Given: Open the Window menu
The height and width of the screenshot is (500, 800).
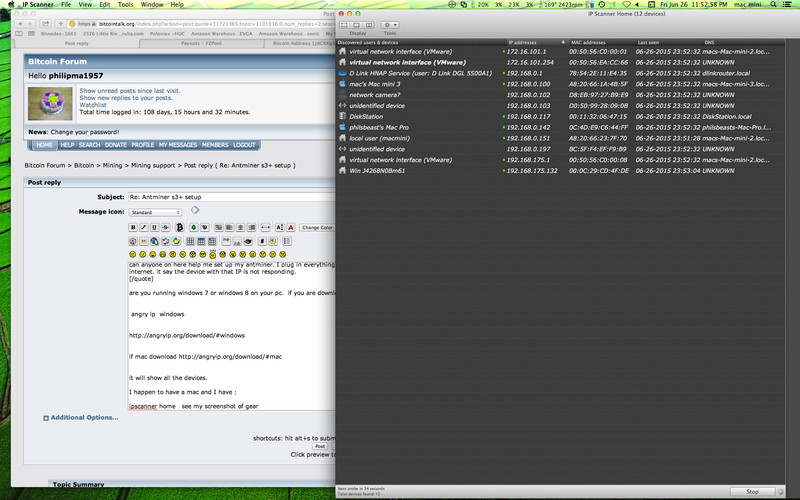Looking at the screenshot, I should click(x=152, y=4).
